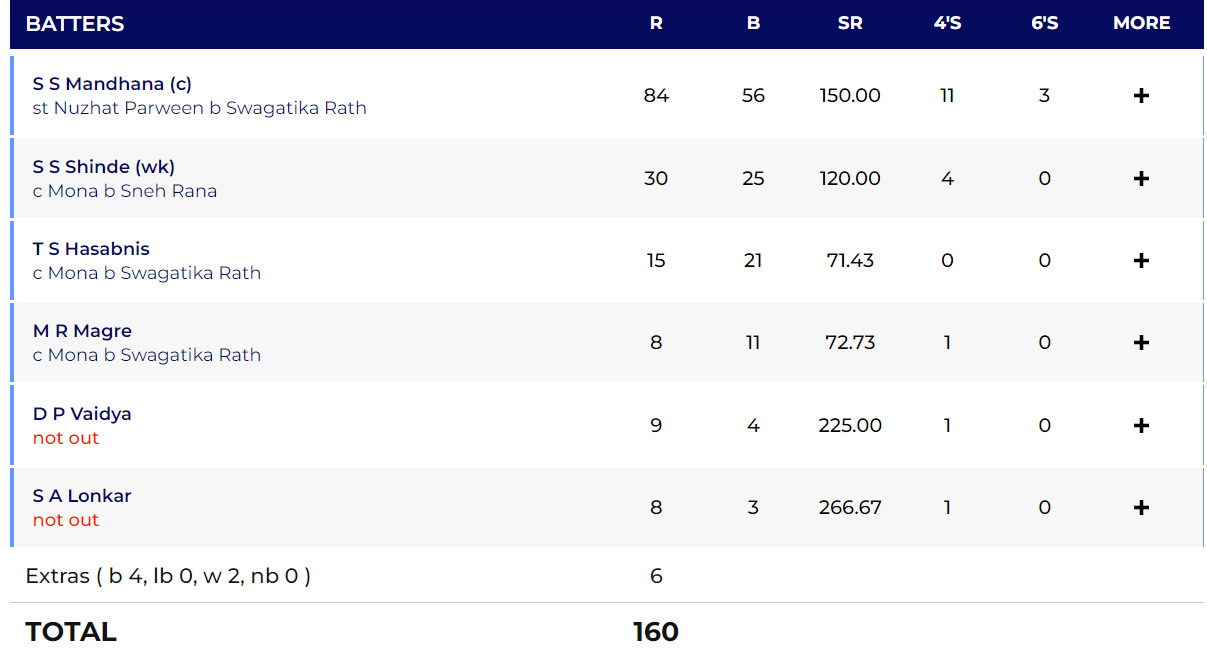The width and height of the screenshot is (1207, 669).
Task: Click the 4'S column header
Action: point(947,23)
